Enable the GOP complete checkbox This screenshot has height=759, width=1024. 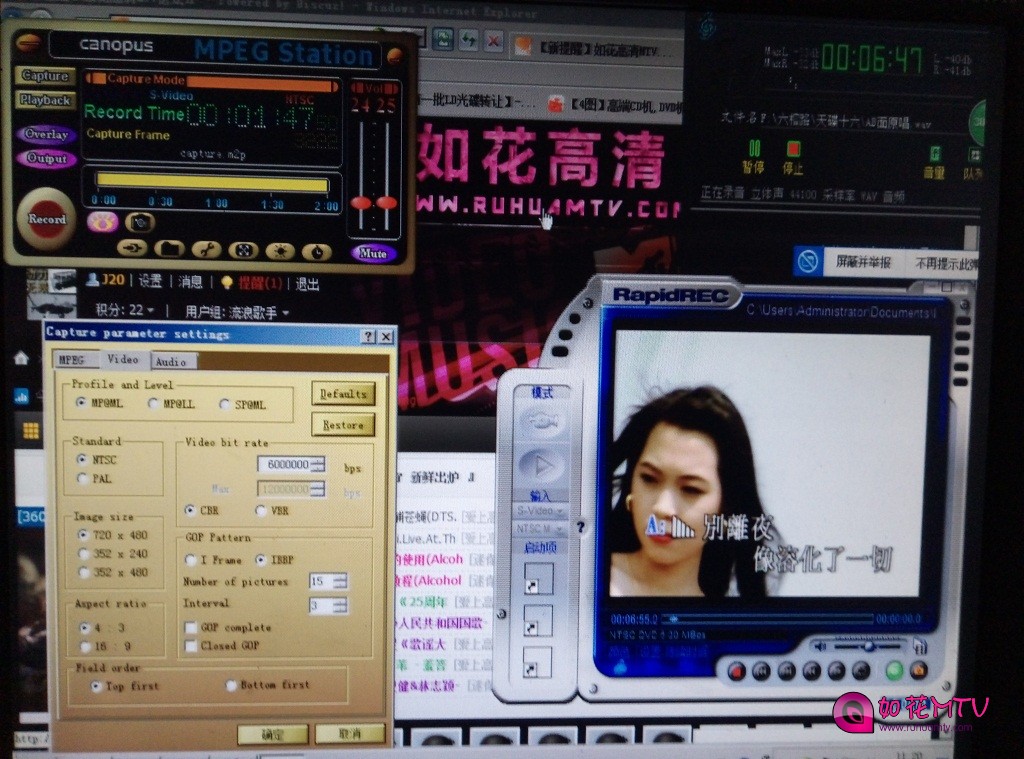tap(191, 627)
